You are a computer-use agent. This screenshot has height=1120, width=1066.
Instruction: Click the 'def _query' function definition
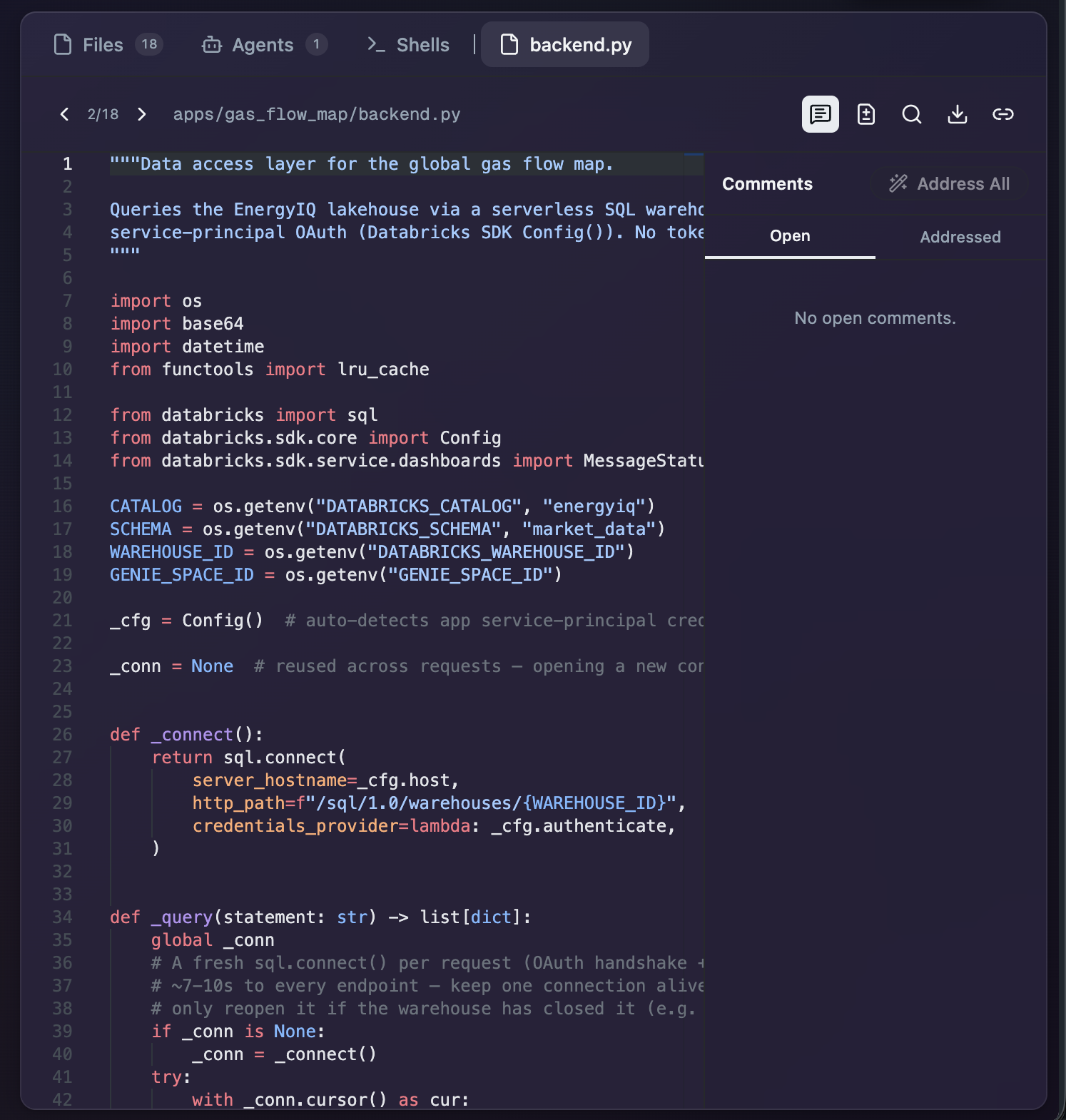point(320,917)
